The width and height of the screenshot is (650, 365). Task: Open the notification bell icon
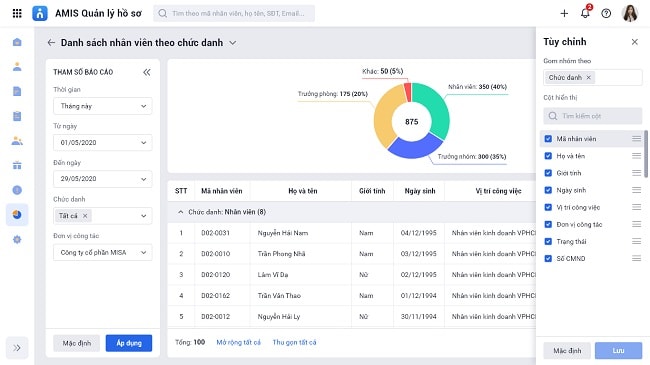pyautogui.click(x=585, y=13)
